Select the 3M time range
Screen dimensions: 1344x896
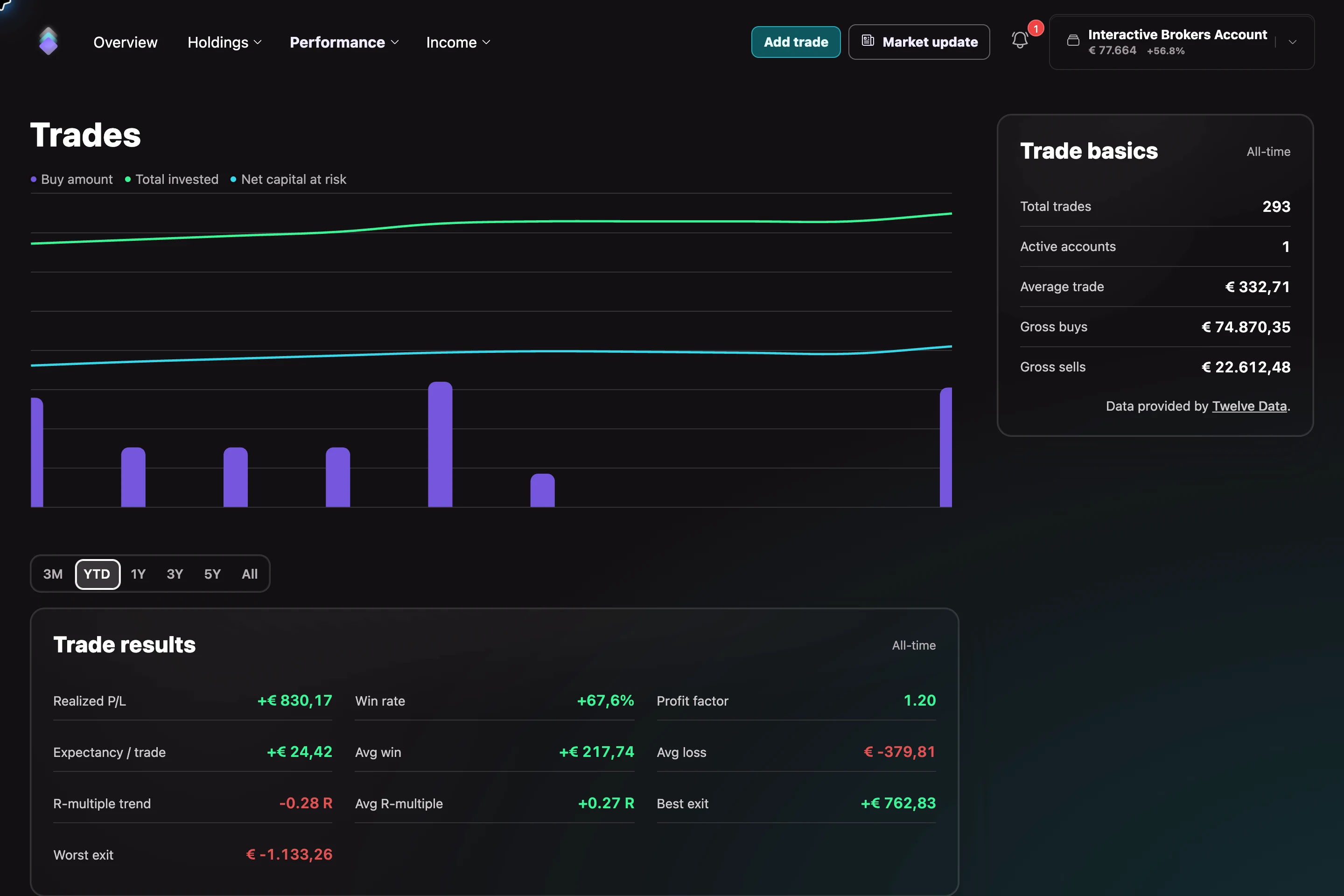[x=53, y=574]
